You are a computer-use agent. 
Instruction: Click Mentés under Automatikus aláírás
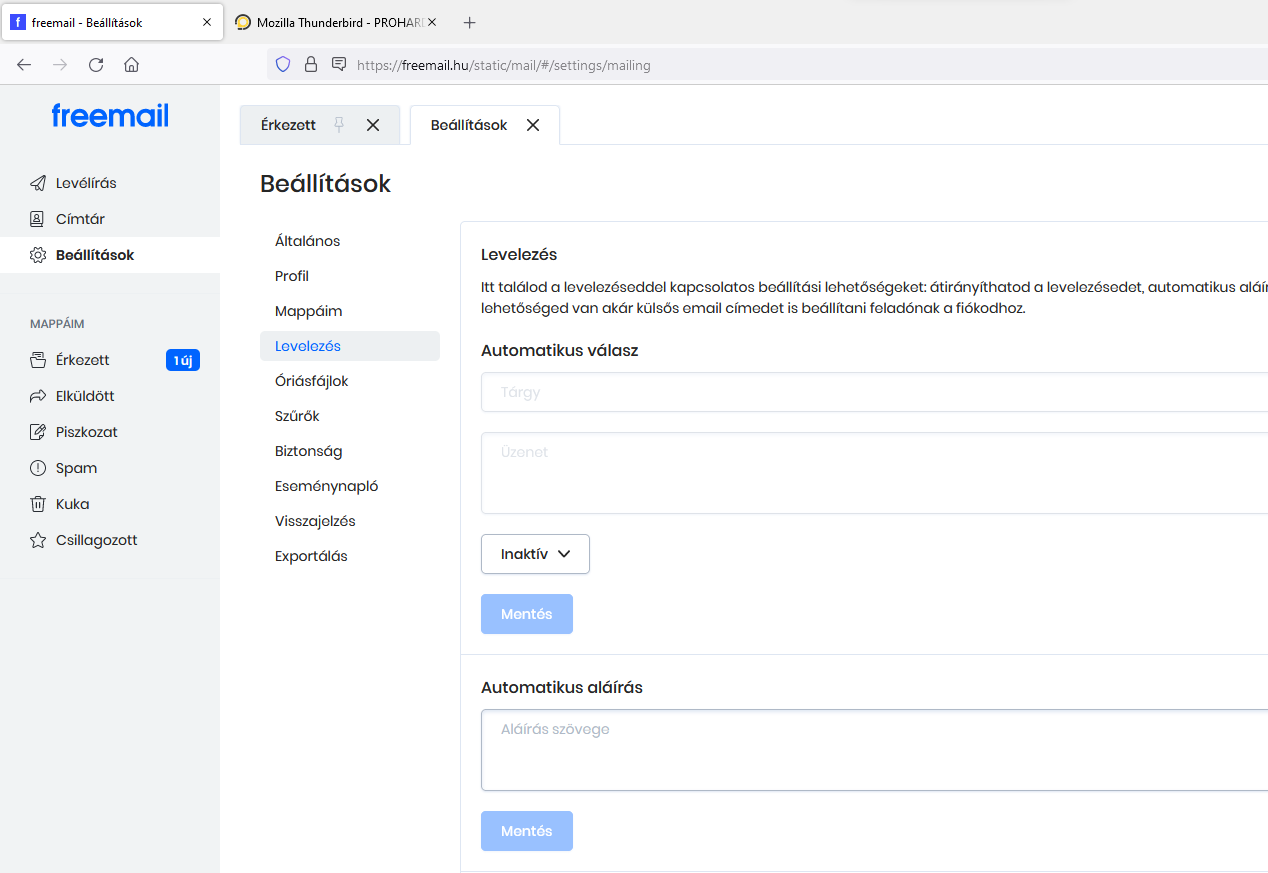tap(526, 831)
